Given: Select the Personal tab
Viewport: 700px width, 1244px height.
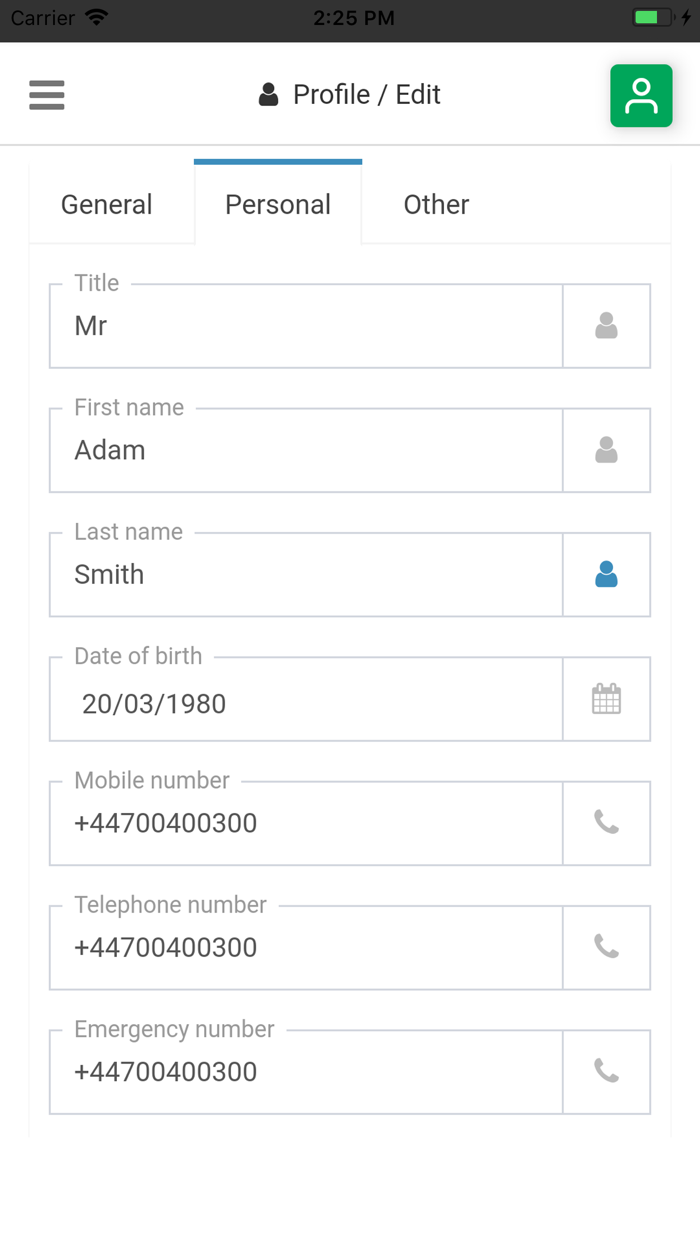Looking at the screenshot, I should (x=278, y=204).
